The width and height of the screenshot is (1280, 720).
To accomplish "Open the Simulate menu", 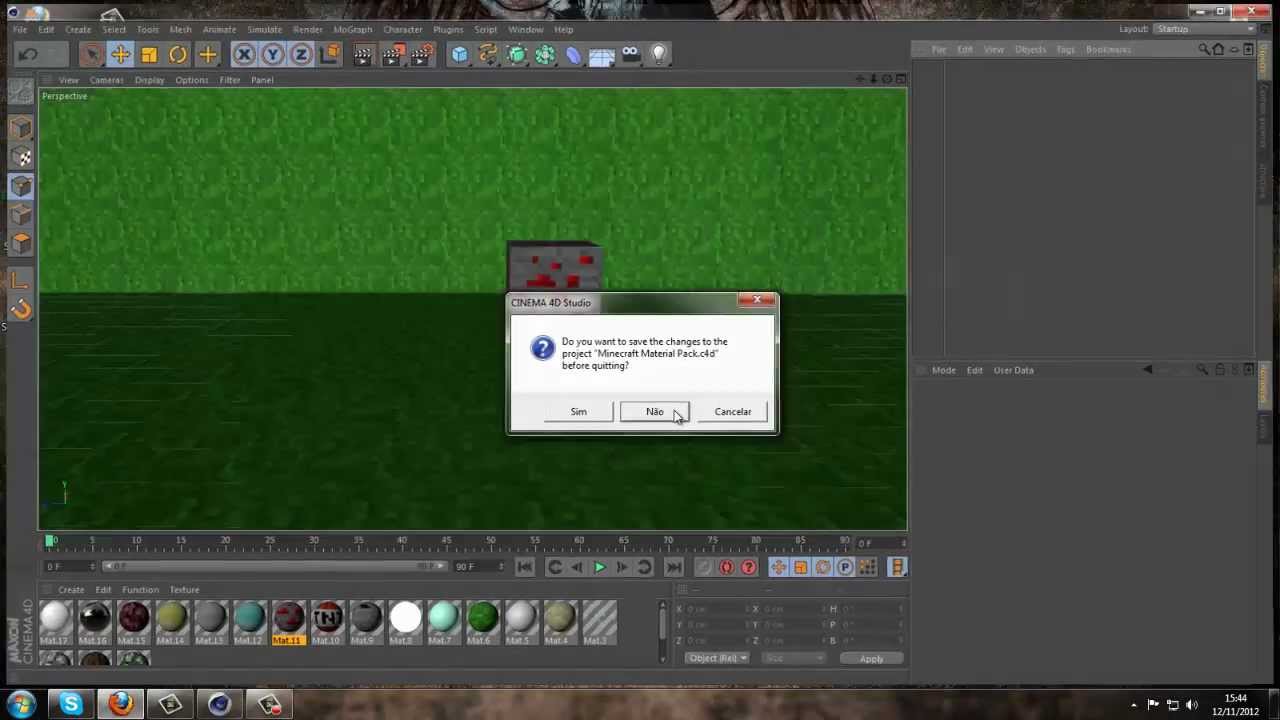I will click(264, 29).
